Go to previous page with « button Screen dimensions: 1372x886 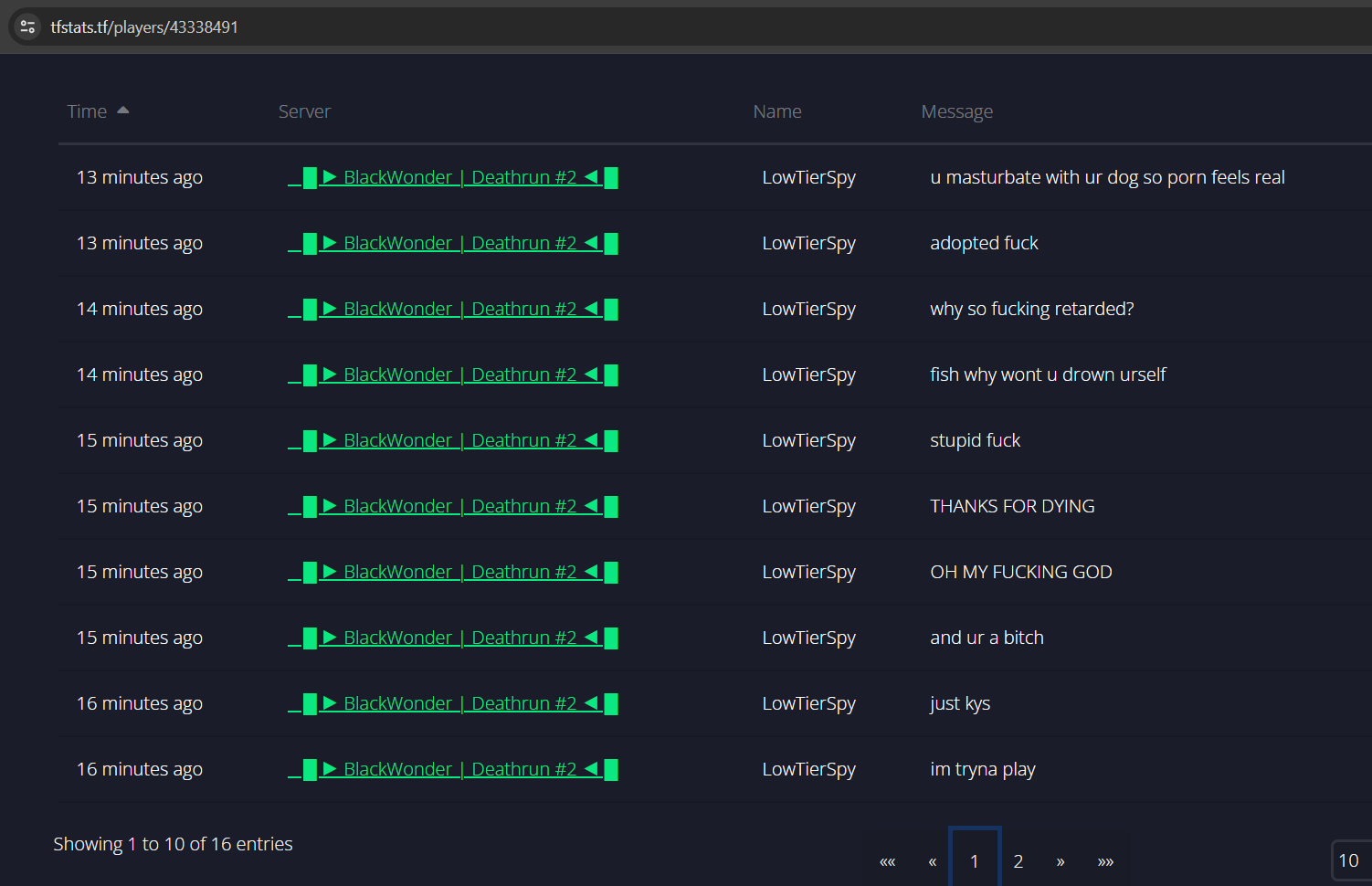(x=932, y=861)
